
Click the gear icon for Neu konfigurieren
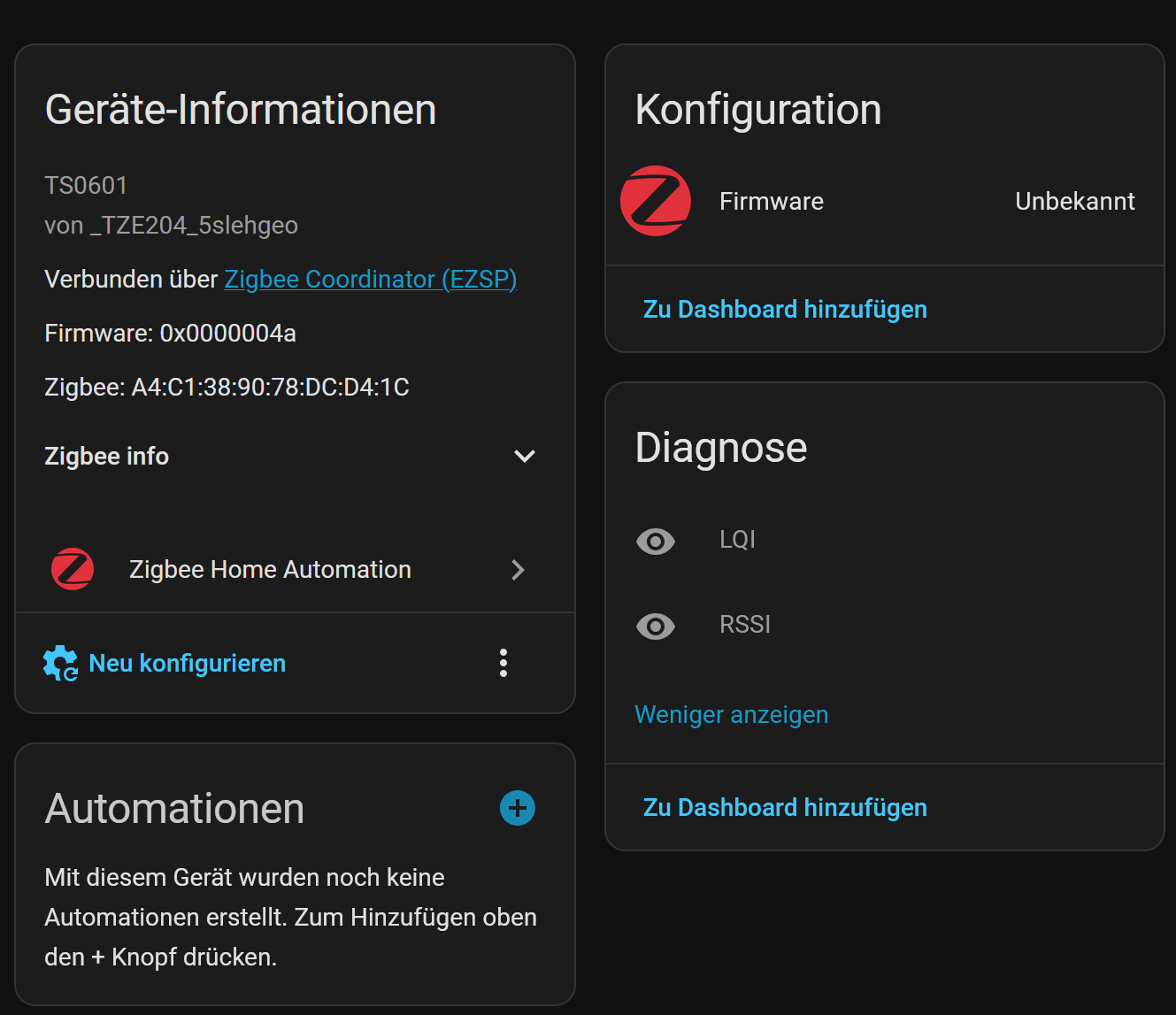[60, 664]
